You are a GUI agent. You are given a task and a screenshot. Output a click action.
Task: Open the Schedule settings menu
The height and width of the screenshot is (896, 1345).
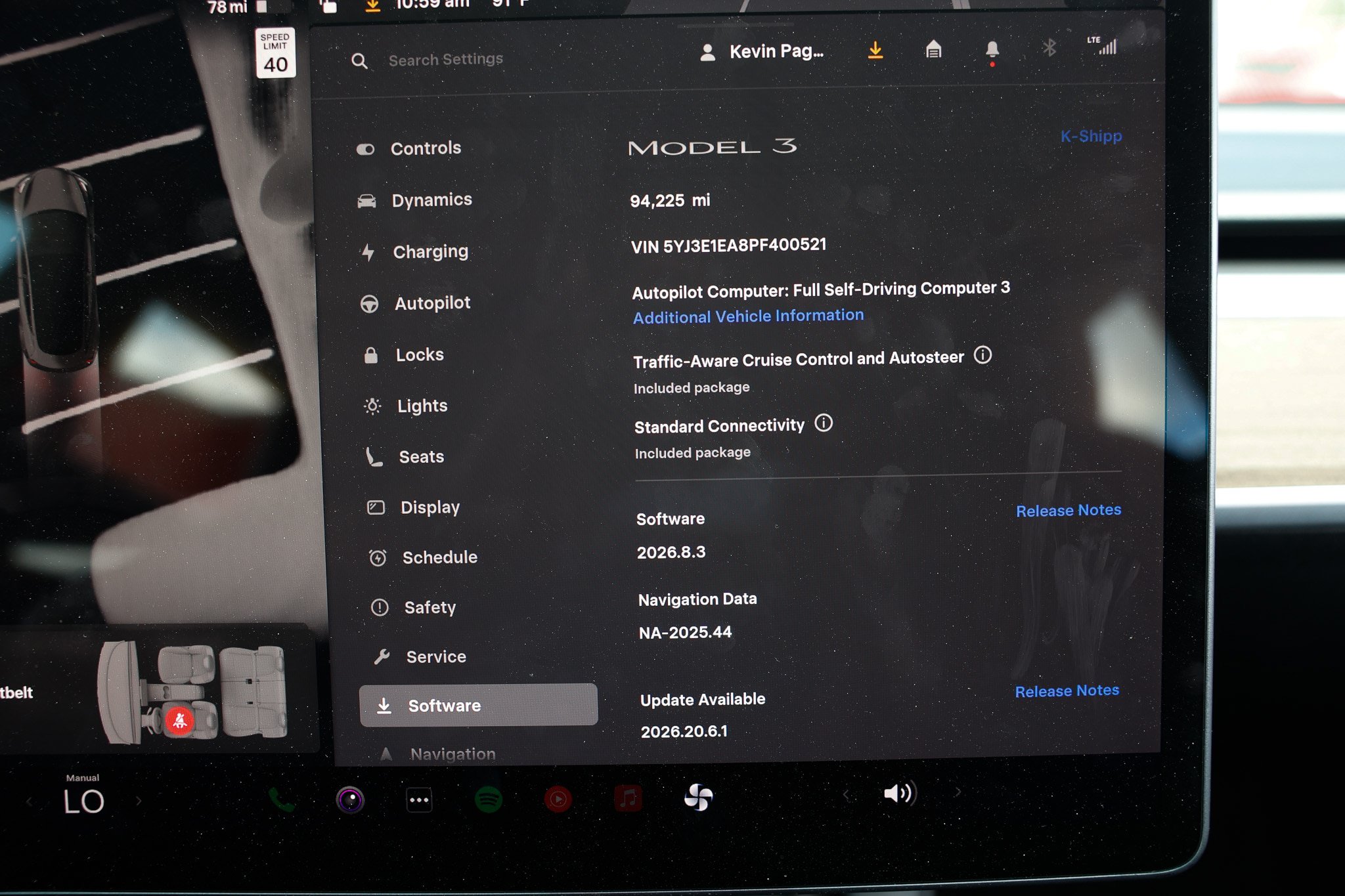pyautogui.click(x=424, y=558)
